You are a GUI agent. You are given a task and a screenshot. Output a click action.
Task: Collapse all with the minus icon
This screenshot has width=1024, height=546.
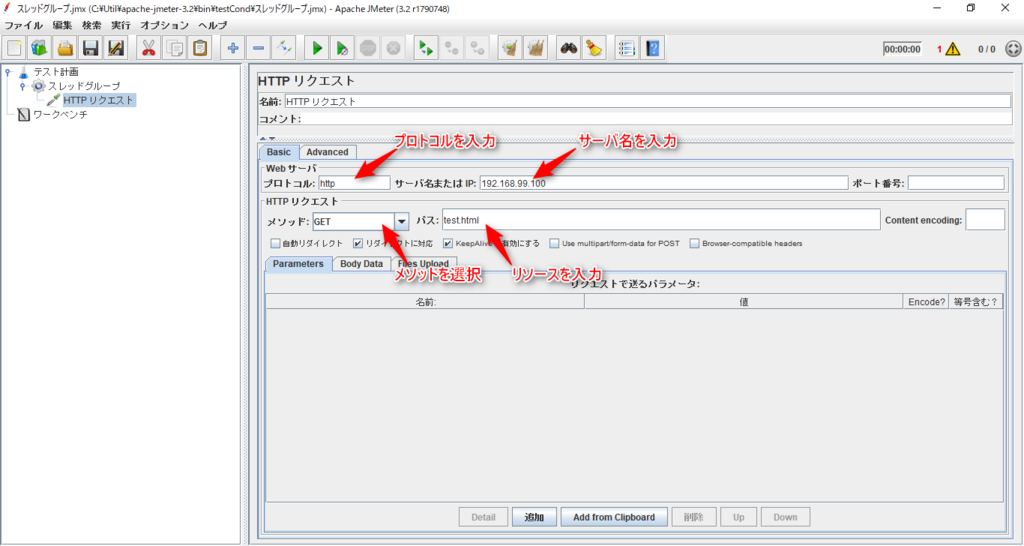[258, 48]
